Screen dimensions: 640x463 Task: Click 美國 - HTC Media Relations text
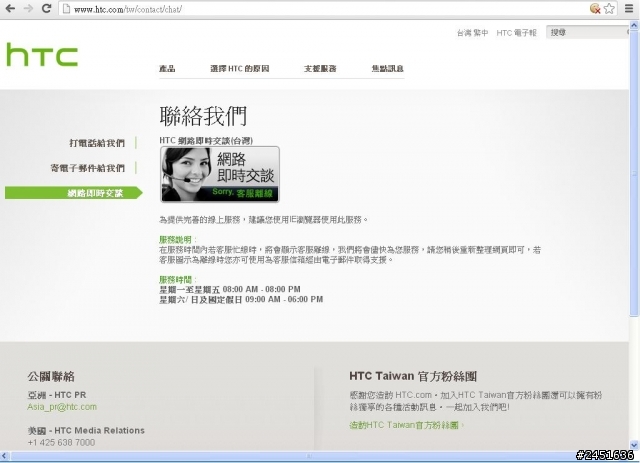tap(86, 431)
